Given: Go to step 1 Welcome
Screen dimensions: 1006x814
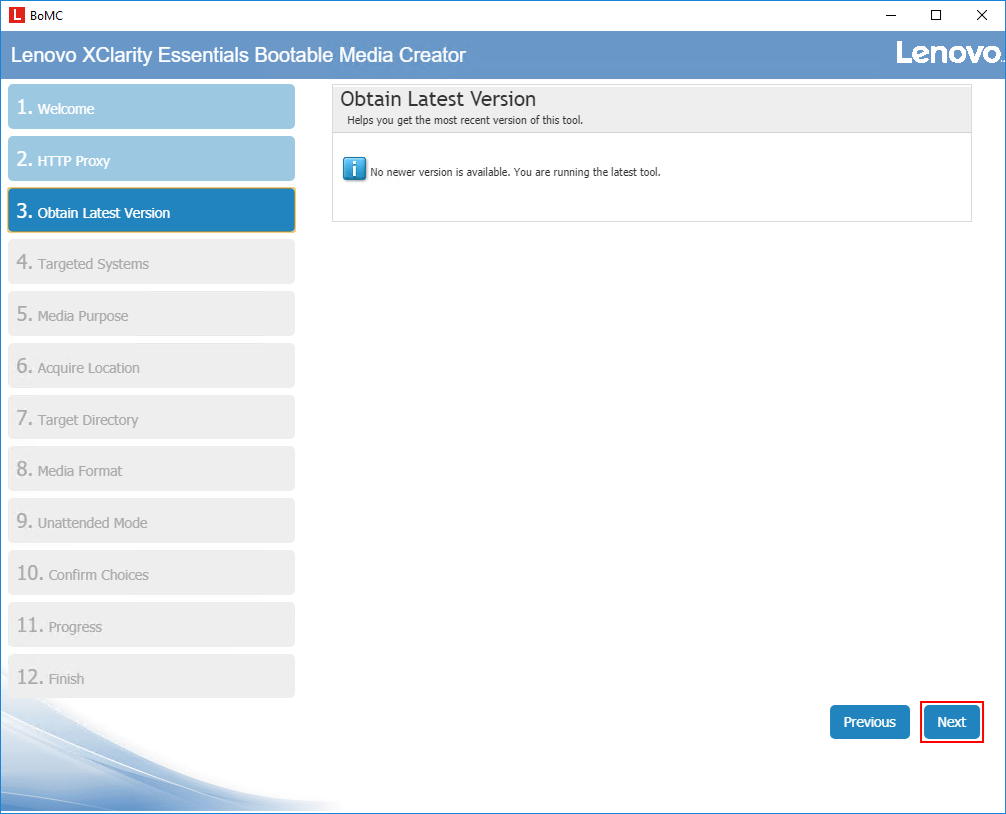Looking at the screenshot, I should [151, 106].
